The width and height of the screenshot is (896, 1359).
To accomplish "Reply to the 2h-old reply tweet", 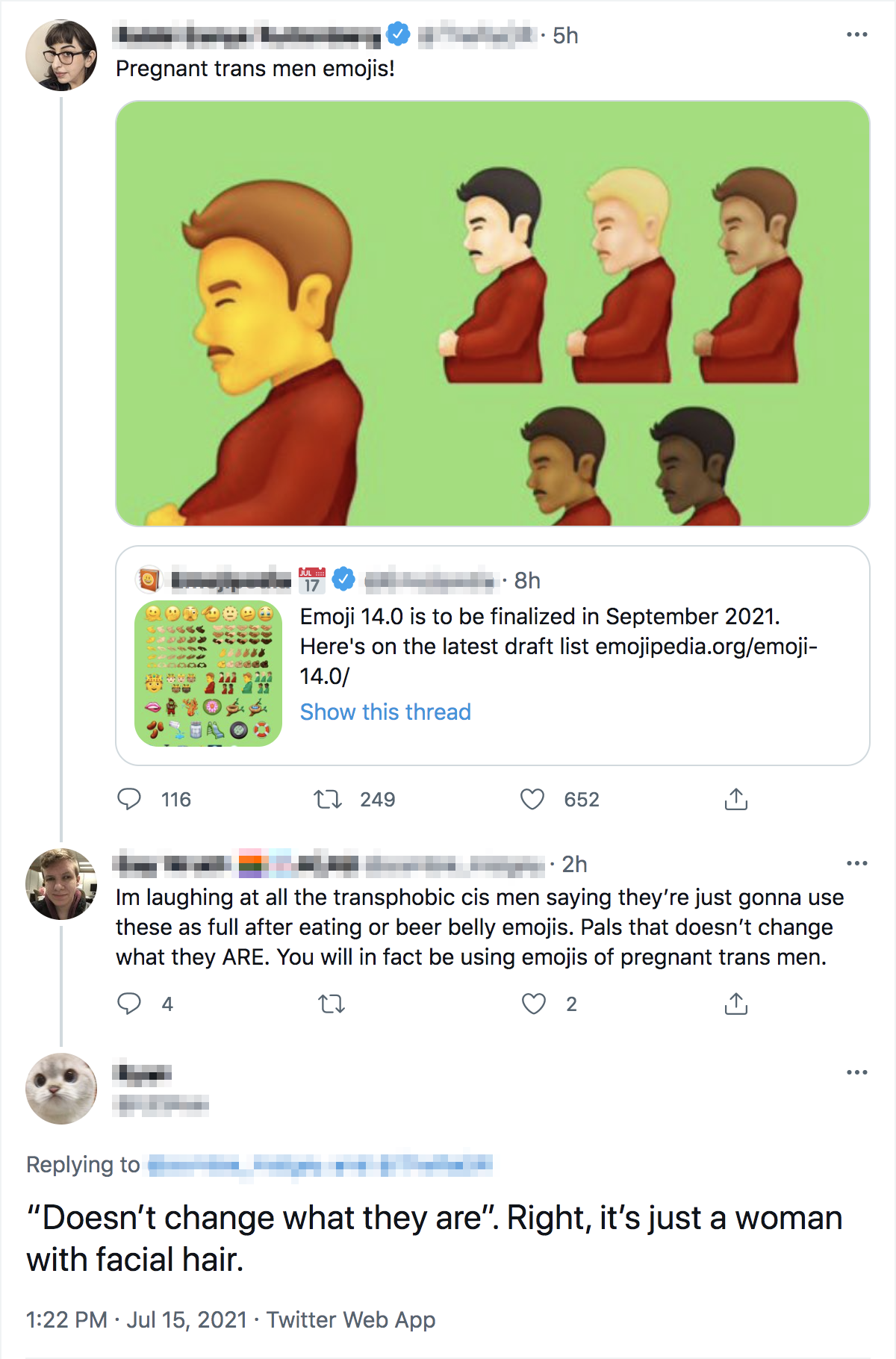I will [x=129, y=1004].
